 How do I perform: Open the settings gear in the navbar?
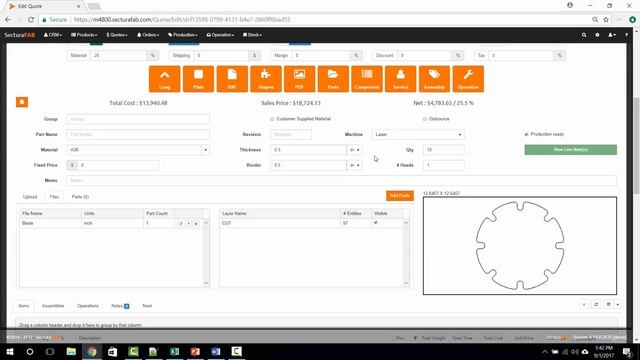tap(597, 35)
